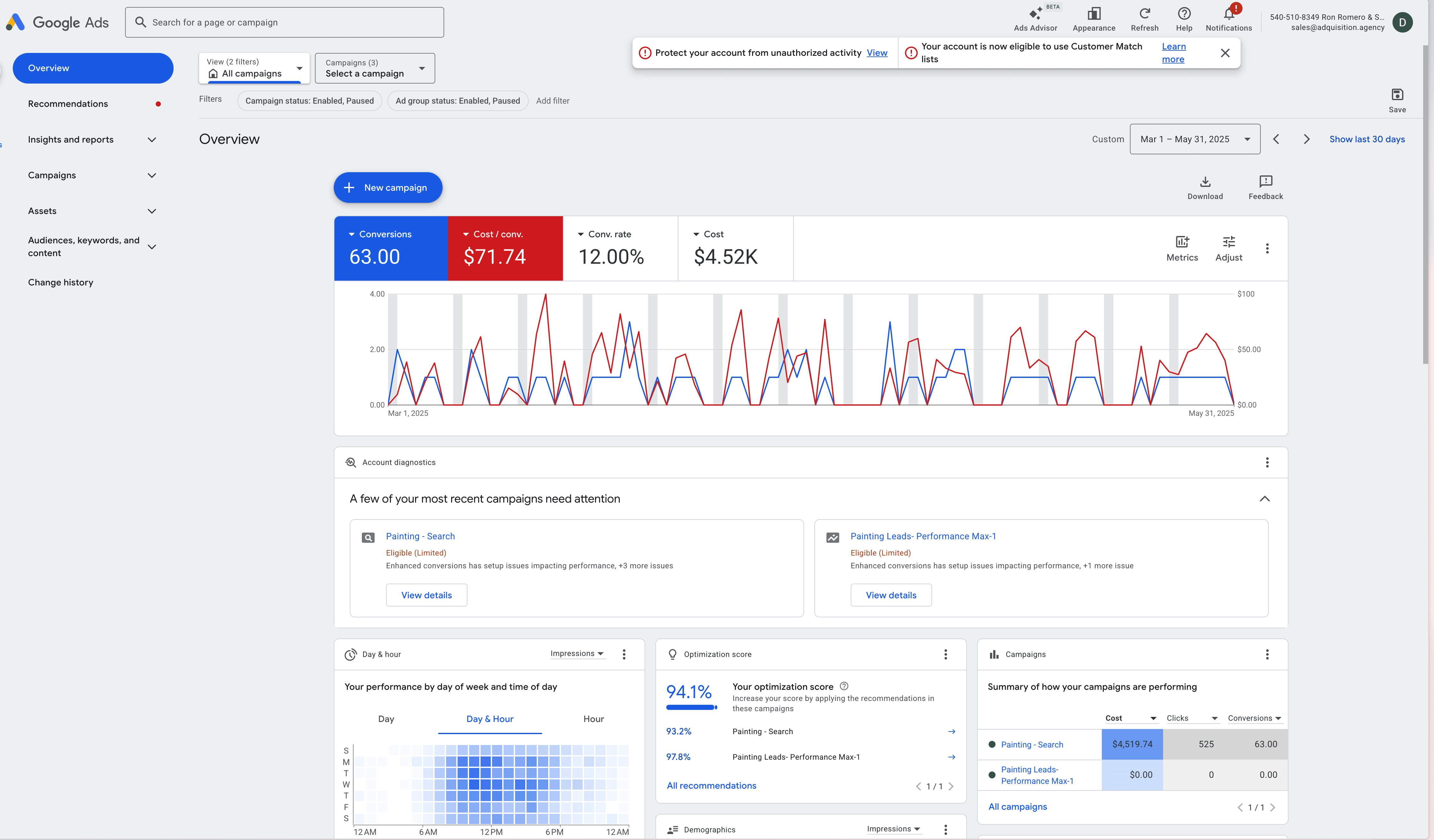Save the current view
The image size is (1434, 840).
[x=1397, y=95]
